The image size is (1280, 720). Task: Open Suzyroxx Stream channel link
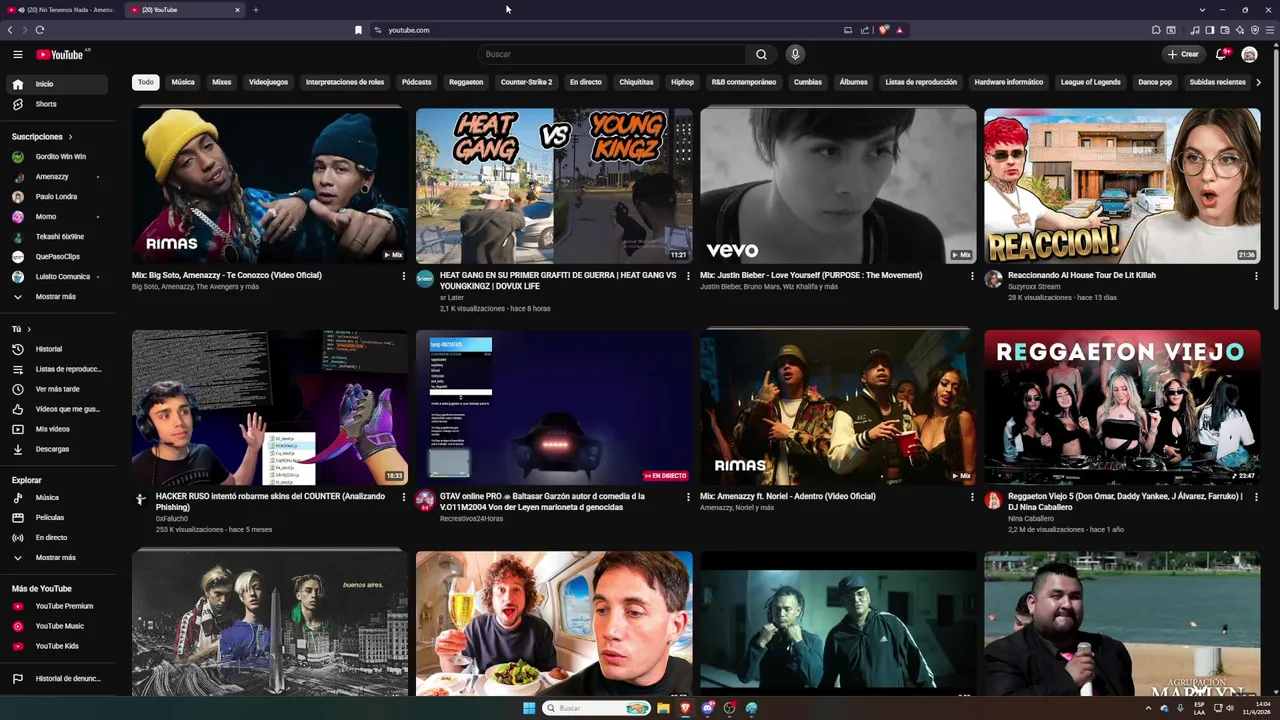click(1034, 286)
